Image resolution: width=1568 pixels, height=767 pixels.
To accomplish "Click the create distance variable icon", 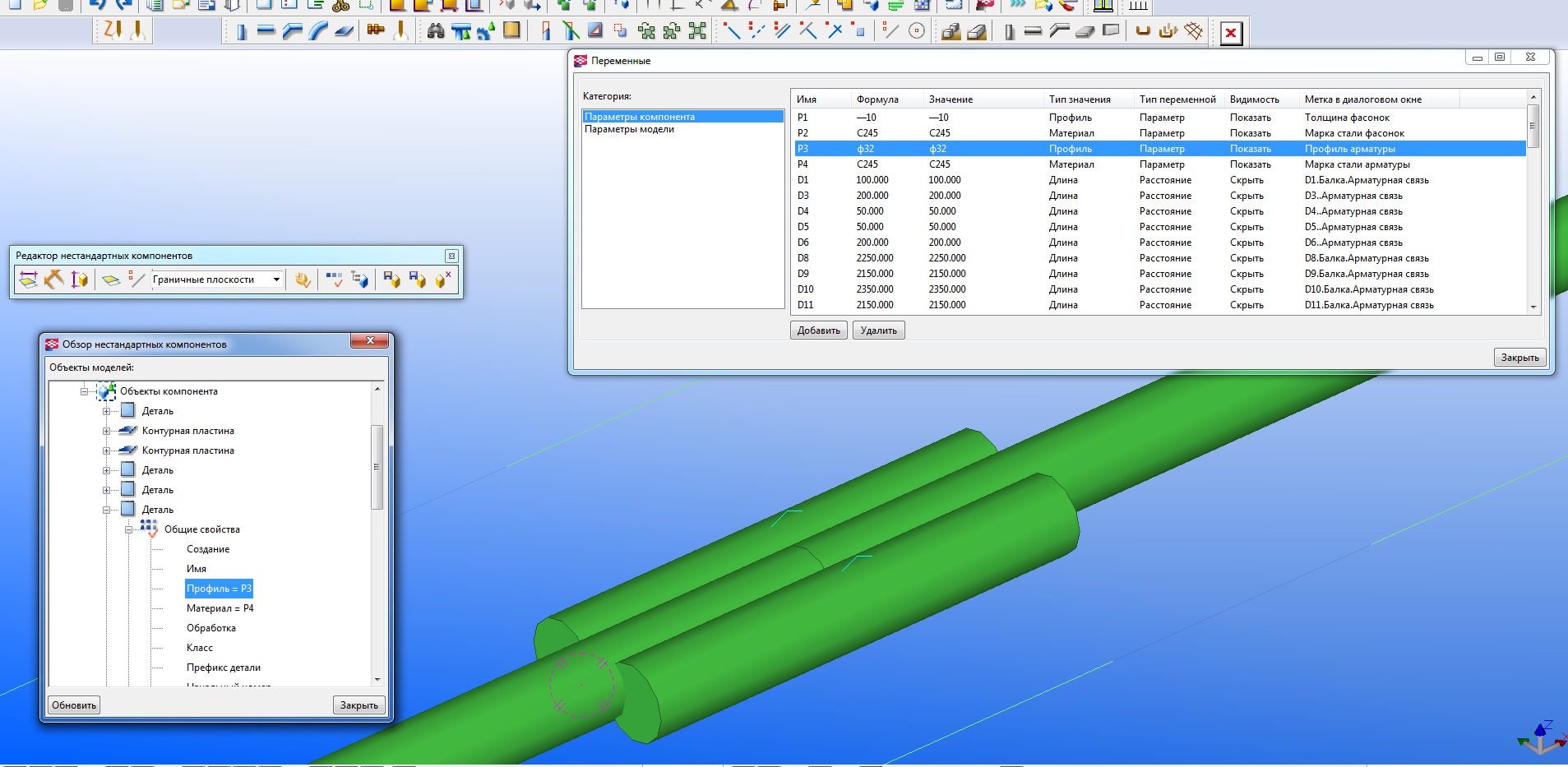I will [28, 280].
